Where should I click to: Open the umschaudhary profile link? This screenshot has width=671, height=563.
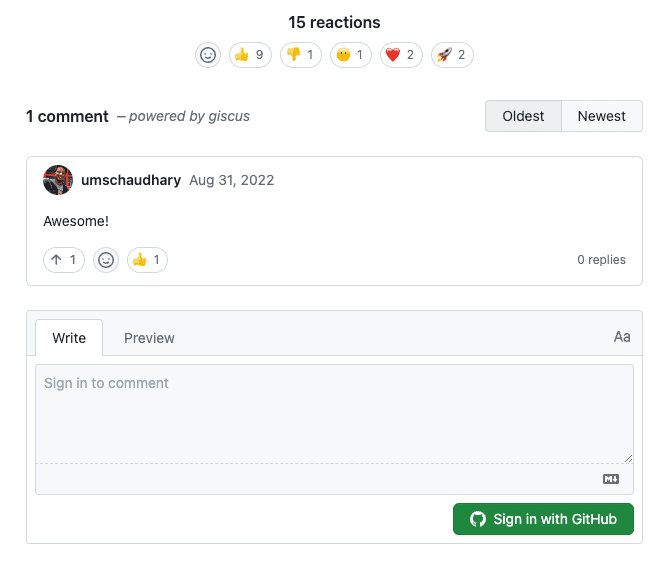click(x=131, y=180)
